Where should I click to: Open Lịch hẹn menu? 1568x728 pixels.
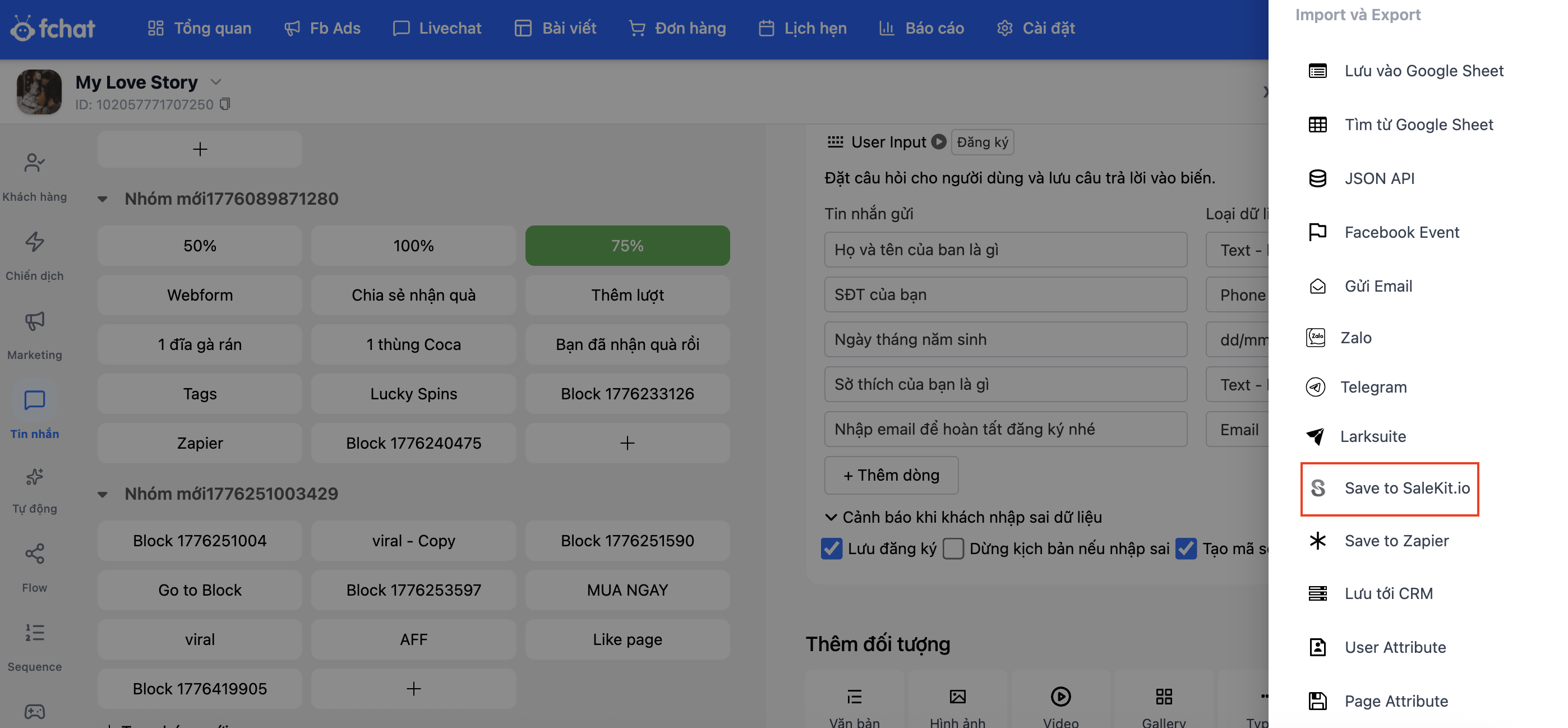pyautogui.click(x=803, y=28)
